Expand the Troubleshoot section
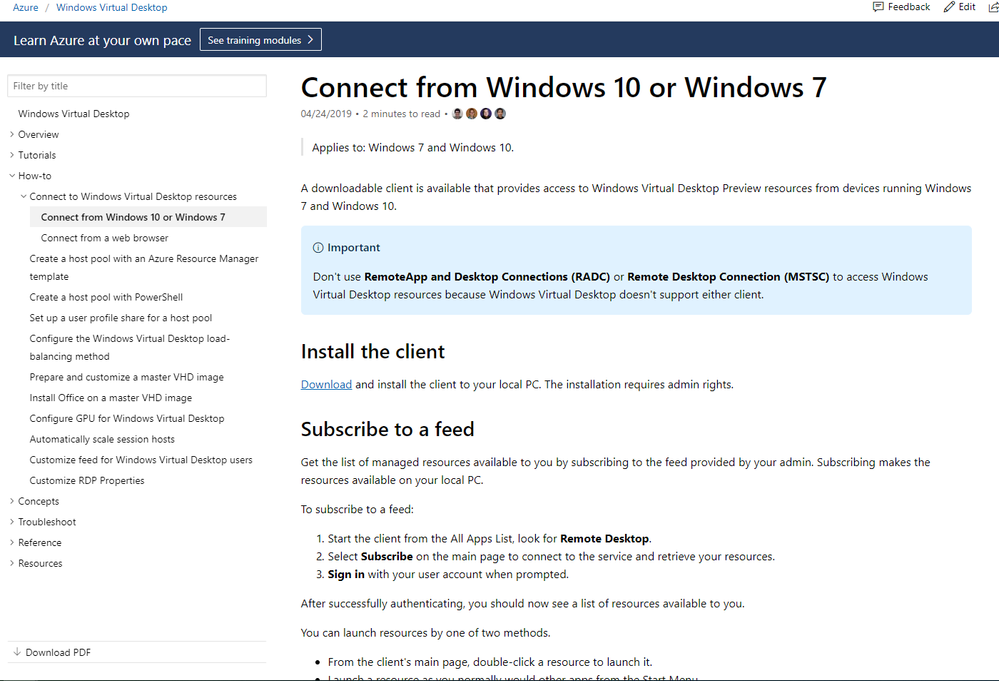Image resolution: width=999 pixels, height=681 pixels. [x=12, y=522]
